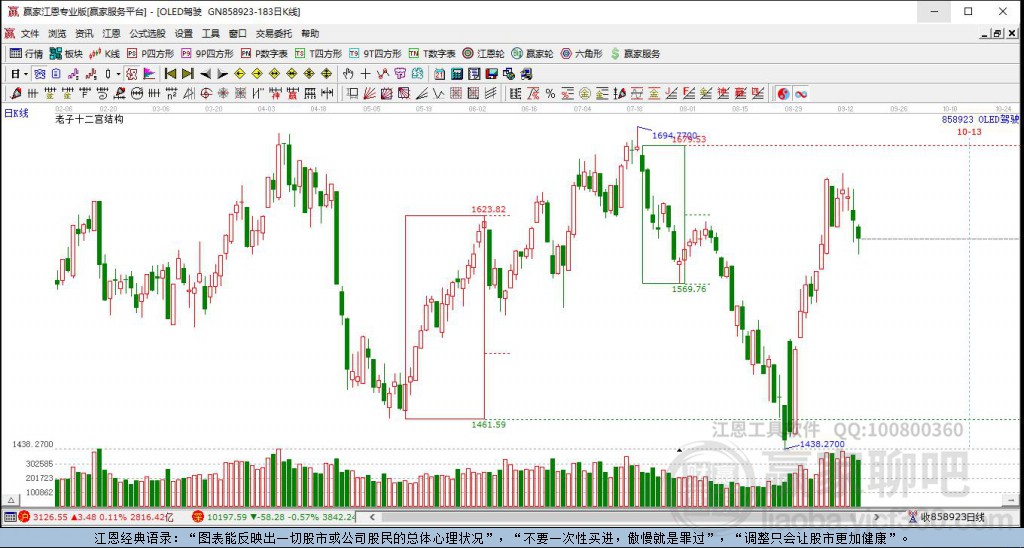Open the calendar icon showing 21

[440, 74]
